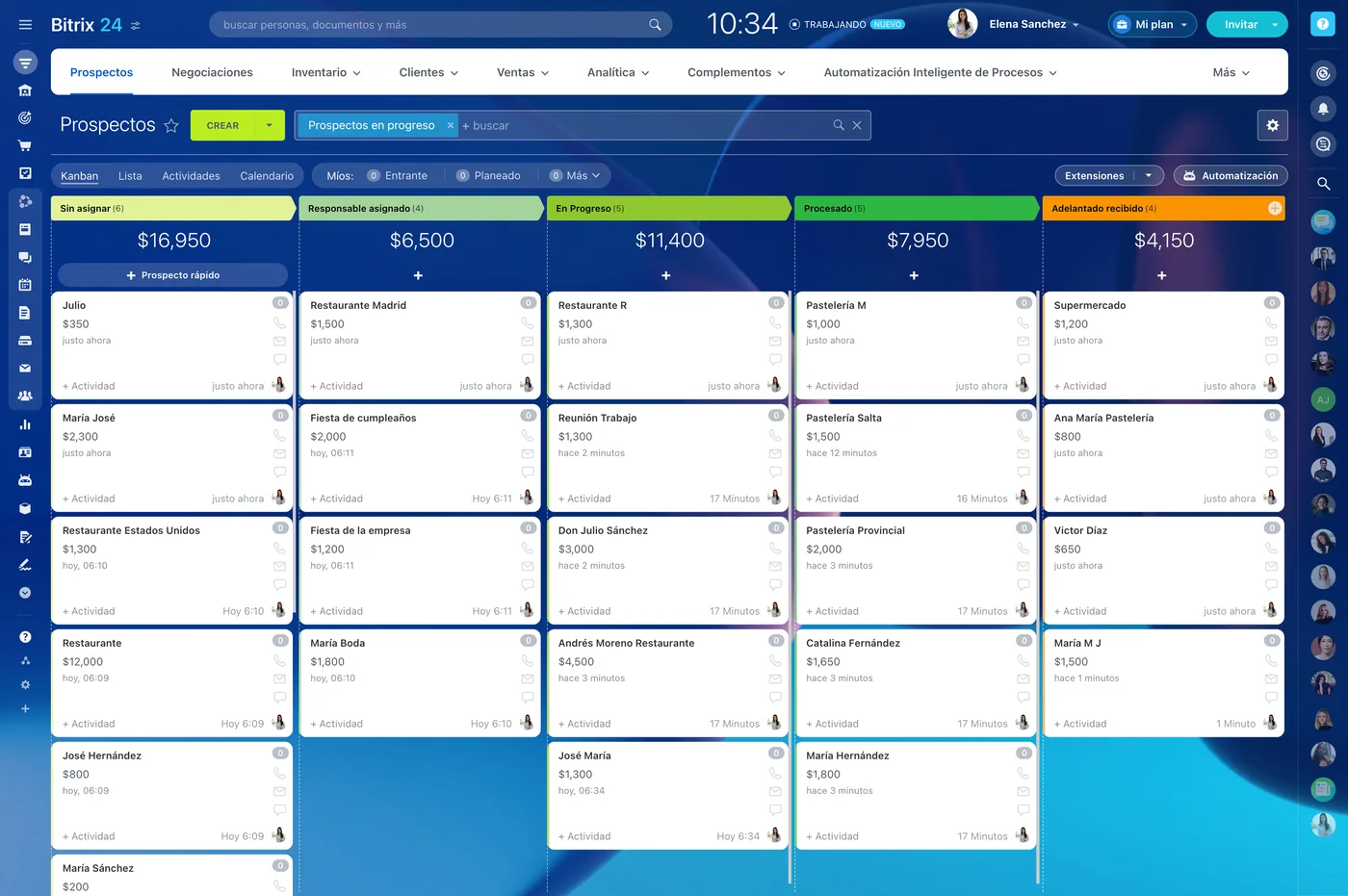Click the Automatización button
The width and height of the screenshot is (1348, 896).
(1231, 176)
